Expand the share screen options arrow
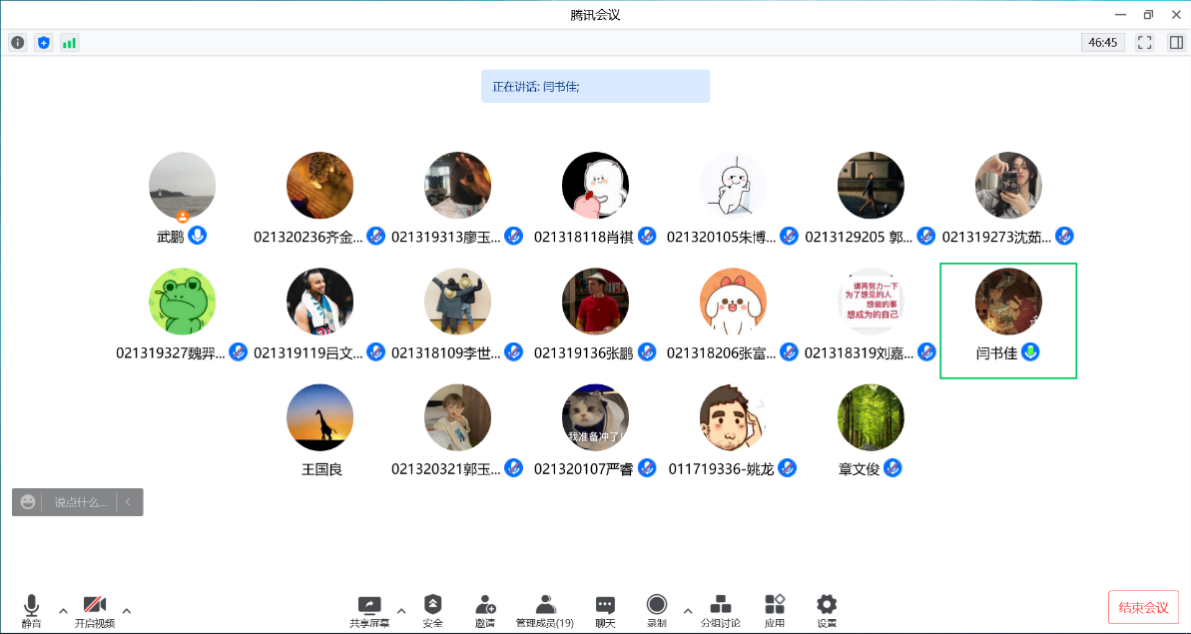1191x634 pixels. tap(401, 611)
